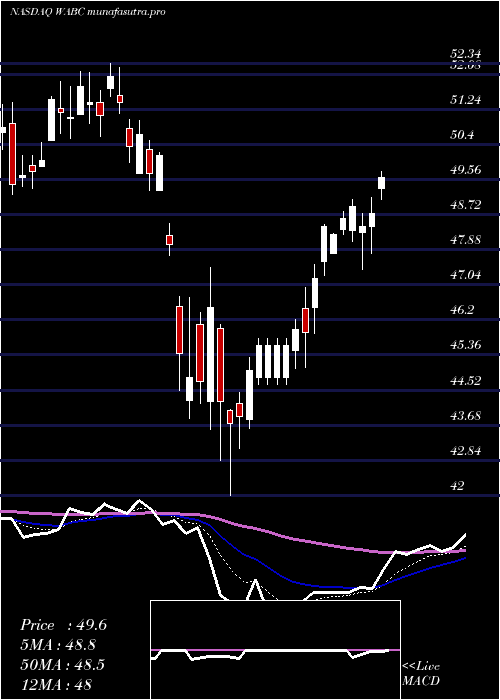Select the 50.4 price axis label

tap(462, 134)
